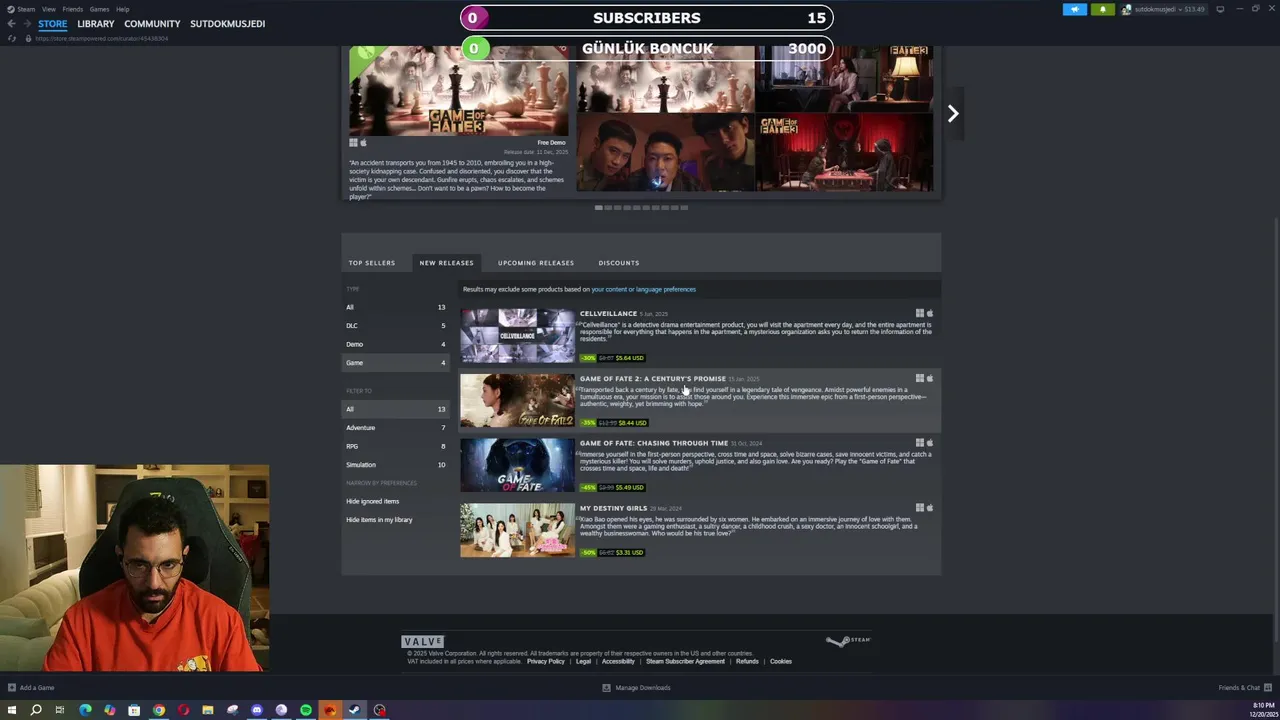This screenshot has width=1280, height=720.
Task: Filter to Adventure genre
Action: (396, 428)
